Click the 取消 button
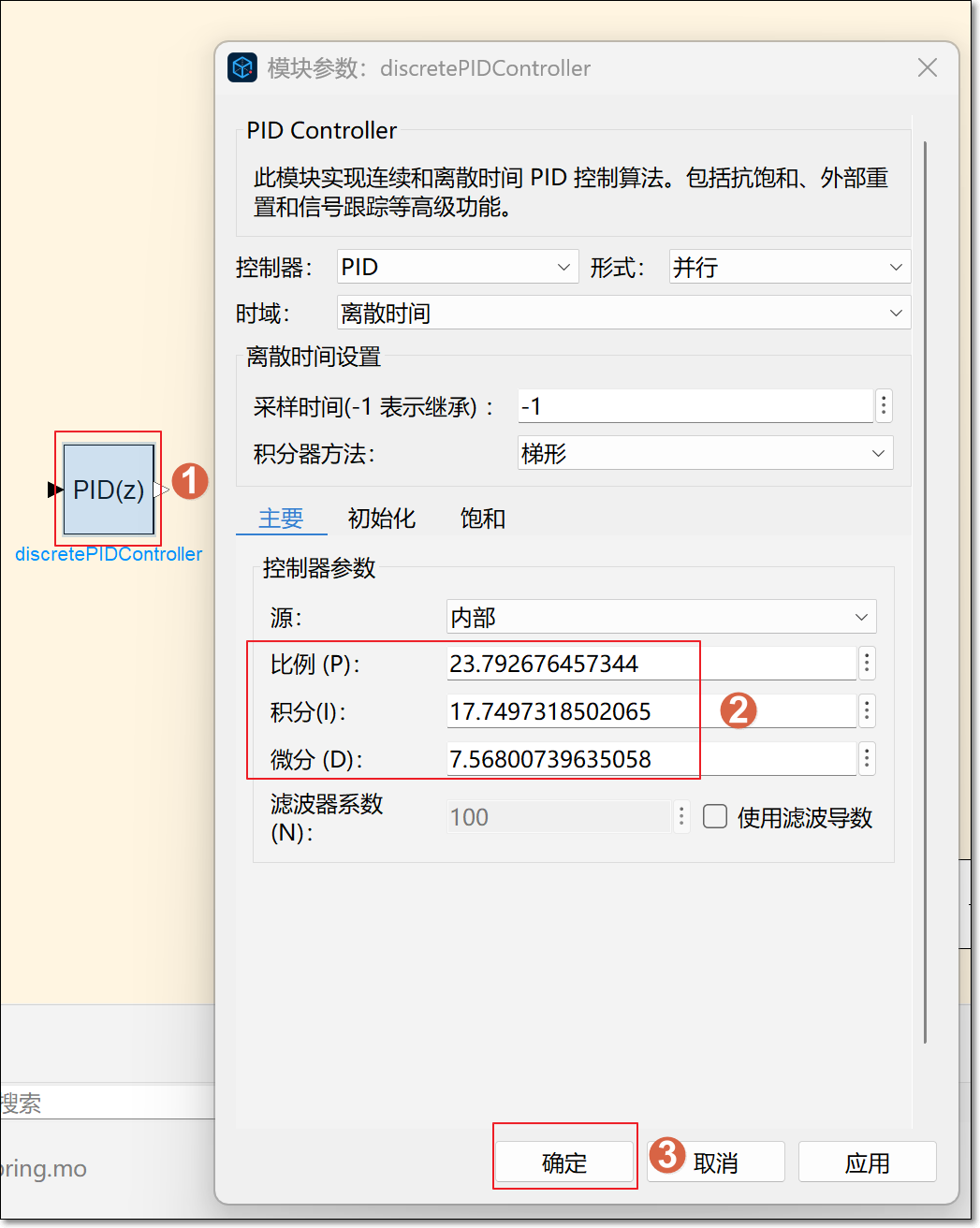 point(715,1162)
